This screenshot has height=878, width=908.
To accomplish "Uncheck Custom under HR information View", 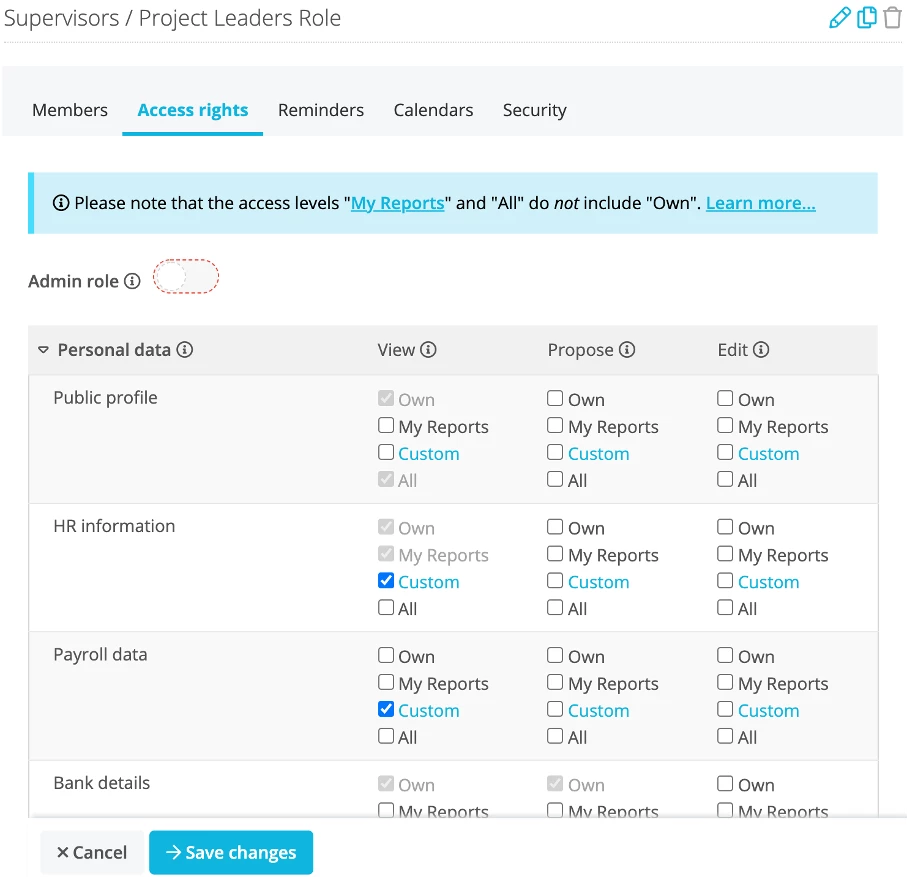I will (386, 580).
